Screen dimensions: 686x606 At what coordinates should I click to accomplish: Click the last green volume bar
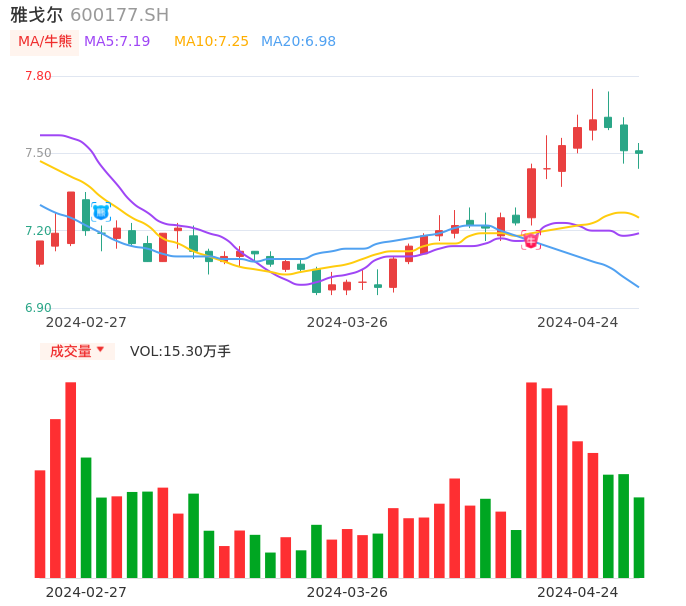tap(639, 538)
